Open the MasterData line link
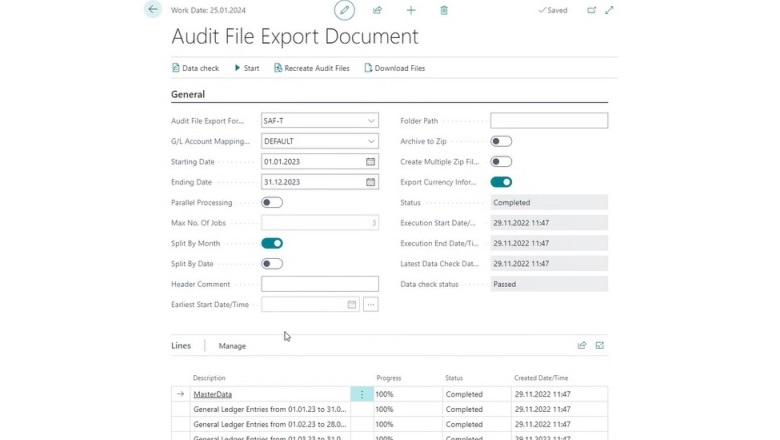Screen dimensions: 780x440 click(x=212, y=394)
